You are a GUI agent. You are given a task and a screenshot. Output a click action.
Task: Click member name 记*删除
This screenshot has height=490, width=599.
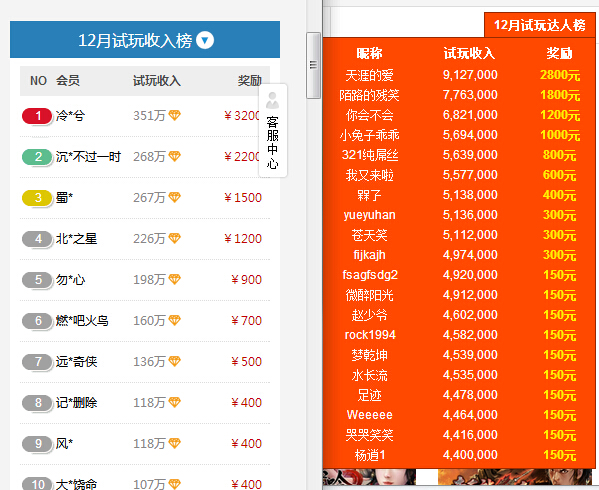point(76,403)
